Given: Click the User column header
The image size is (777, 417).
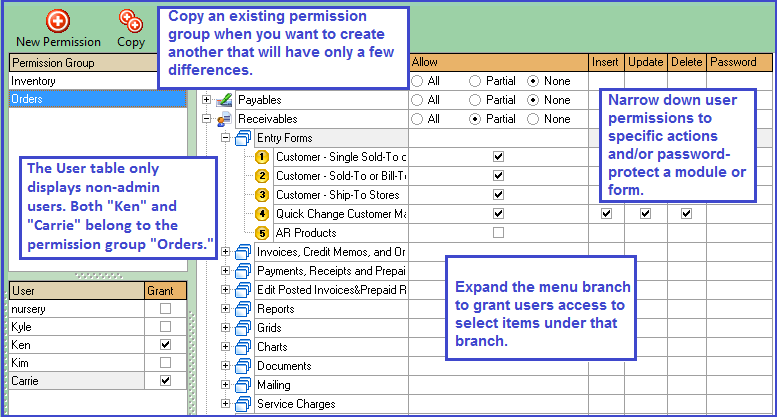Looking at the screenshot, I should tap(77, 291).
